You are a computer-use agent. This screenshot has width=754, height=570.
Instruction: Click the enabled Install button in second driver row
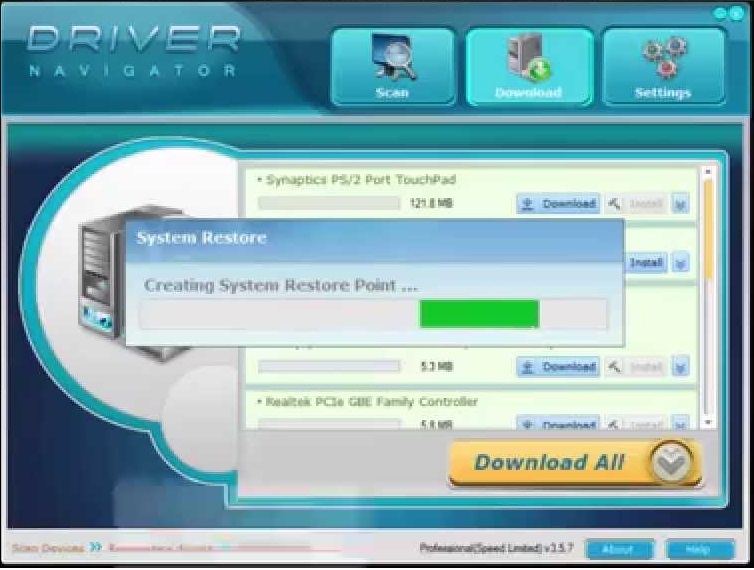[x=646, y=263]
